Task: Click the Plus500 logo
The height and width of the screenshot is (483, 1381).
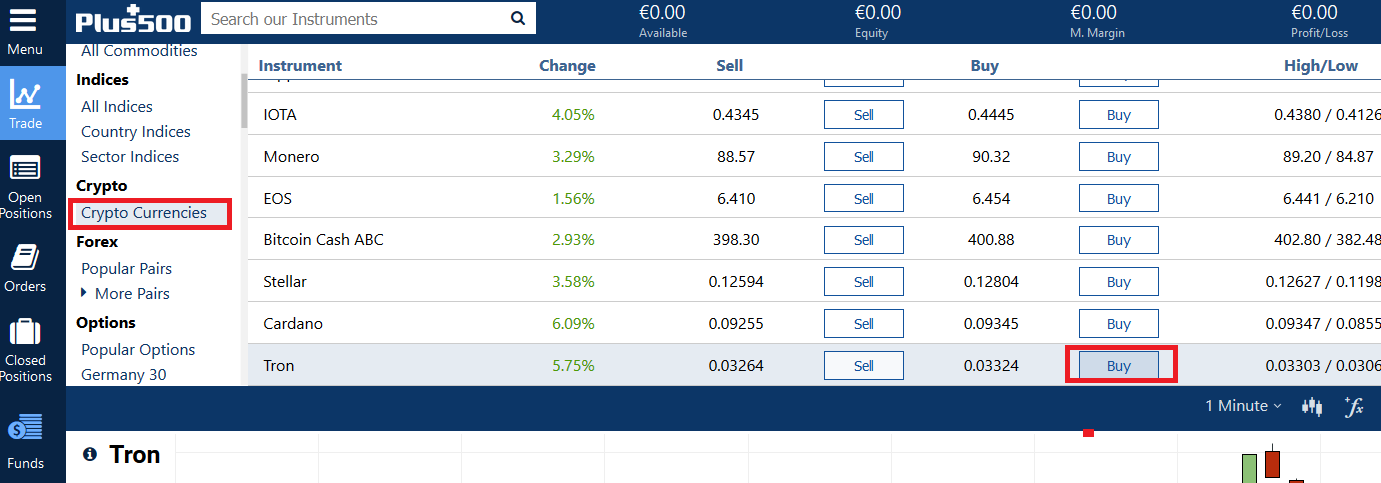Action: 135,18
